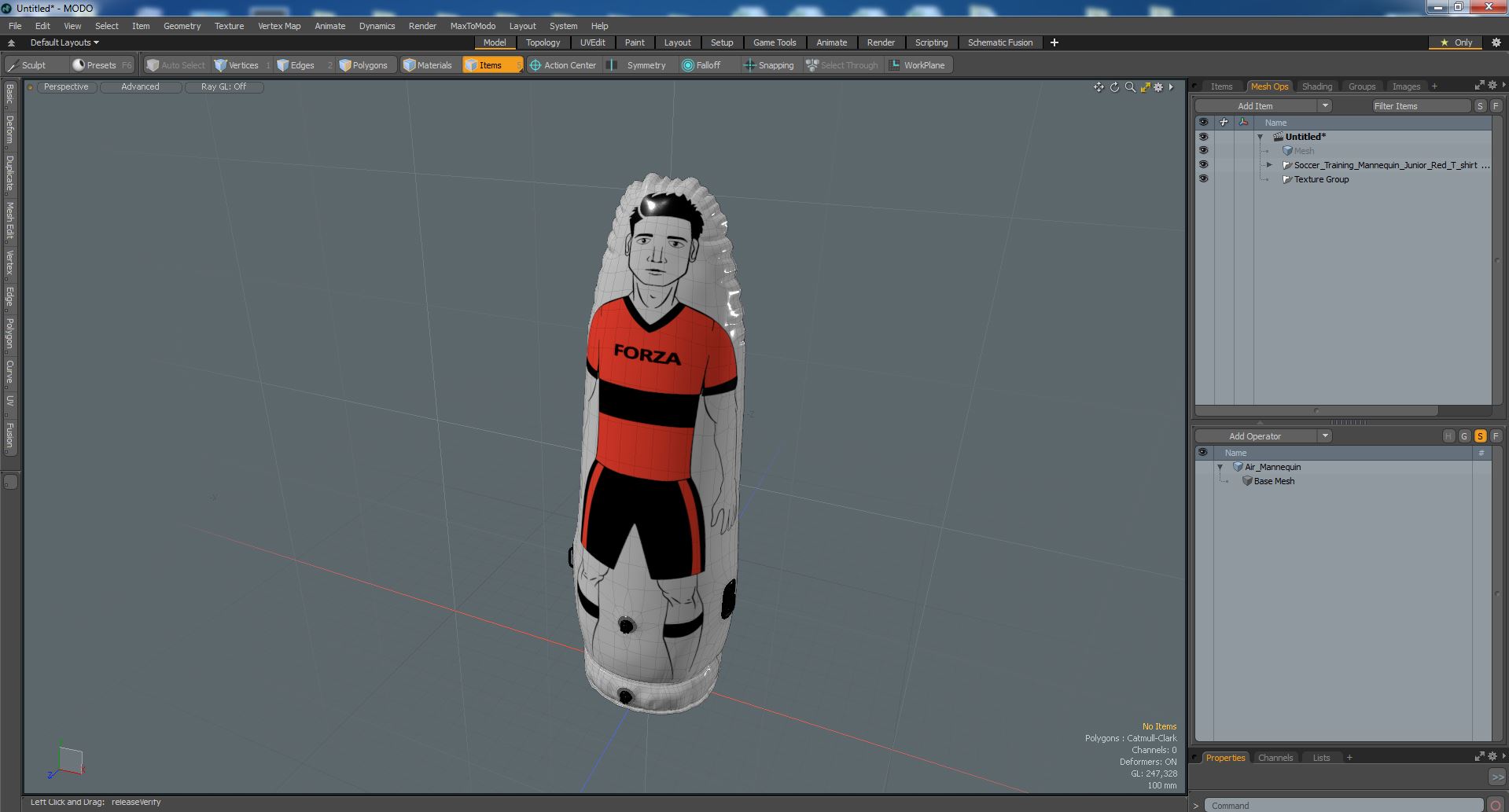1509x812 pixels.
Task: Open Ray GL: Off dropdown
Action: click(x=223, y=87)
